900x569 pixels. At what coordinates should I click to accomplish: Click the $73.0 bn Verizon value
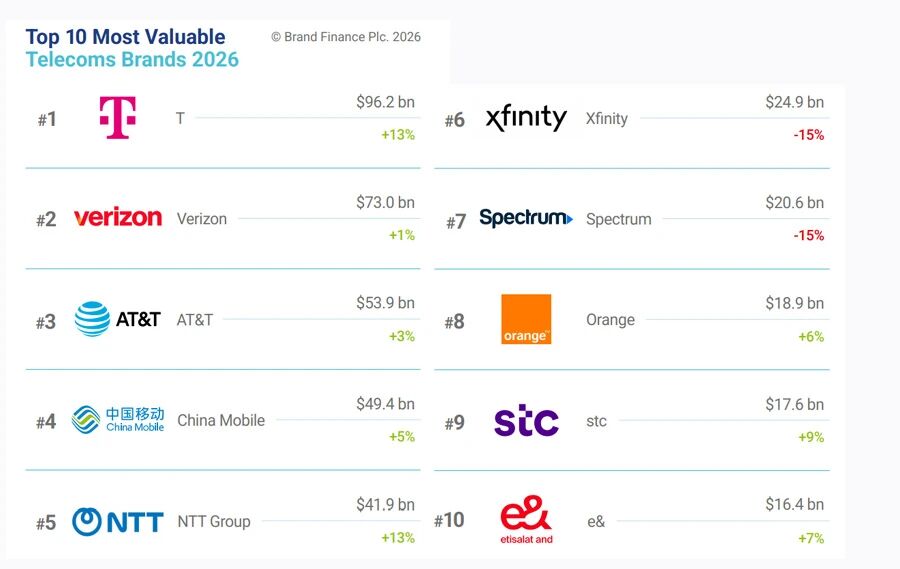coord(385,202)
